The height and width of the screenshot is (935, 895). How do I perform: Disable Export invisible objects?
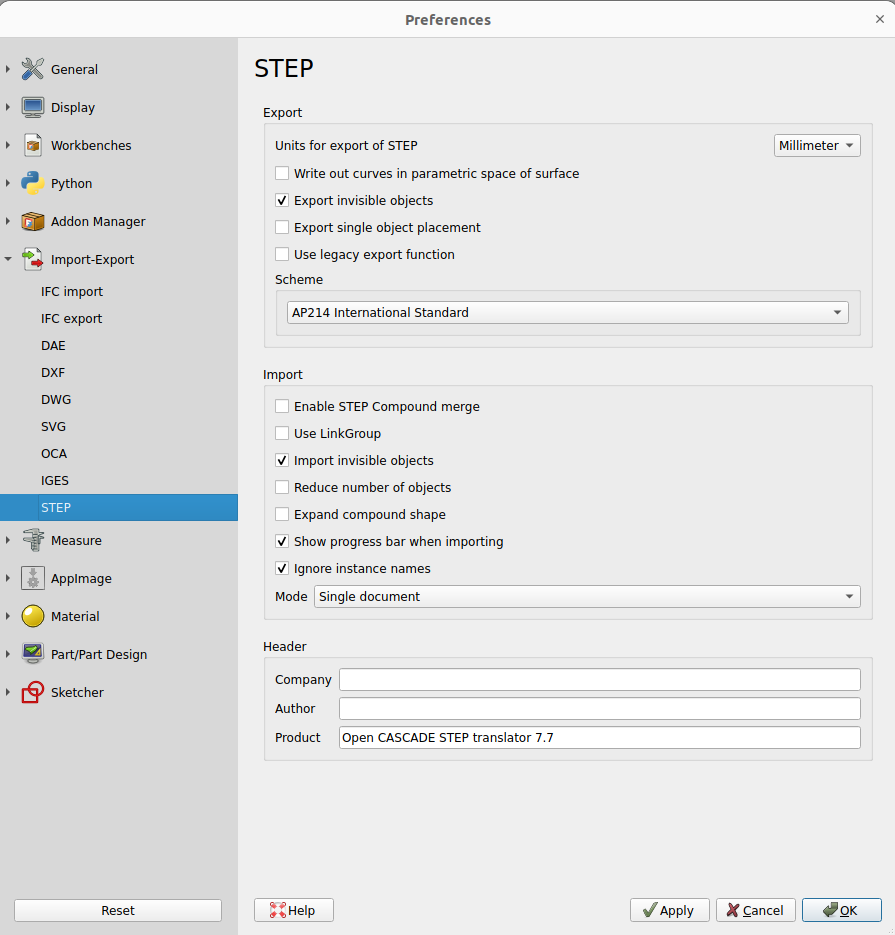(x=282, y=200)
